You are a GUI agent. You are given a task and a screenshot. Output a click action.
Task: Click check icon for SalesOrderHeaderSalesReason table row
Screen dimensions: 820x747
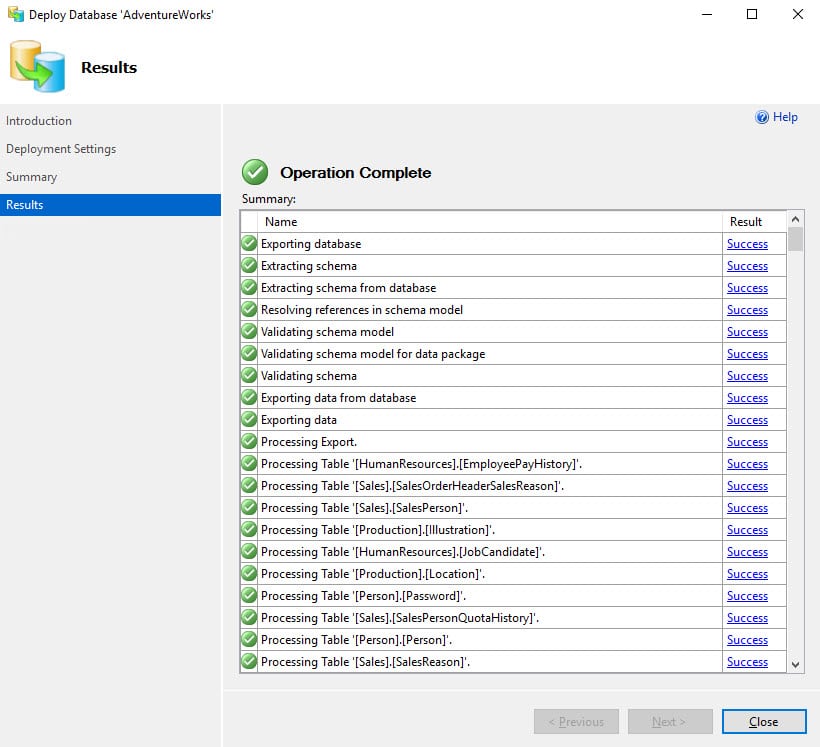(249, 485)
